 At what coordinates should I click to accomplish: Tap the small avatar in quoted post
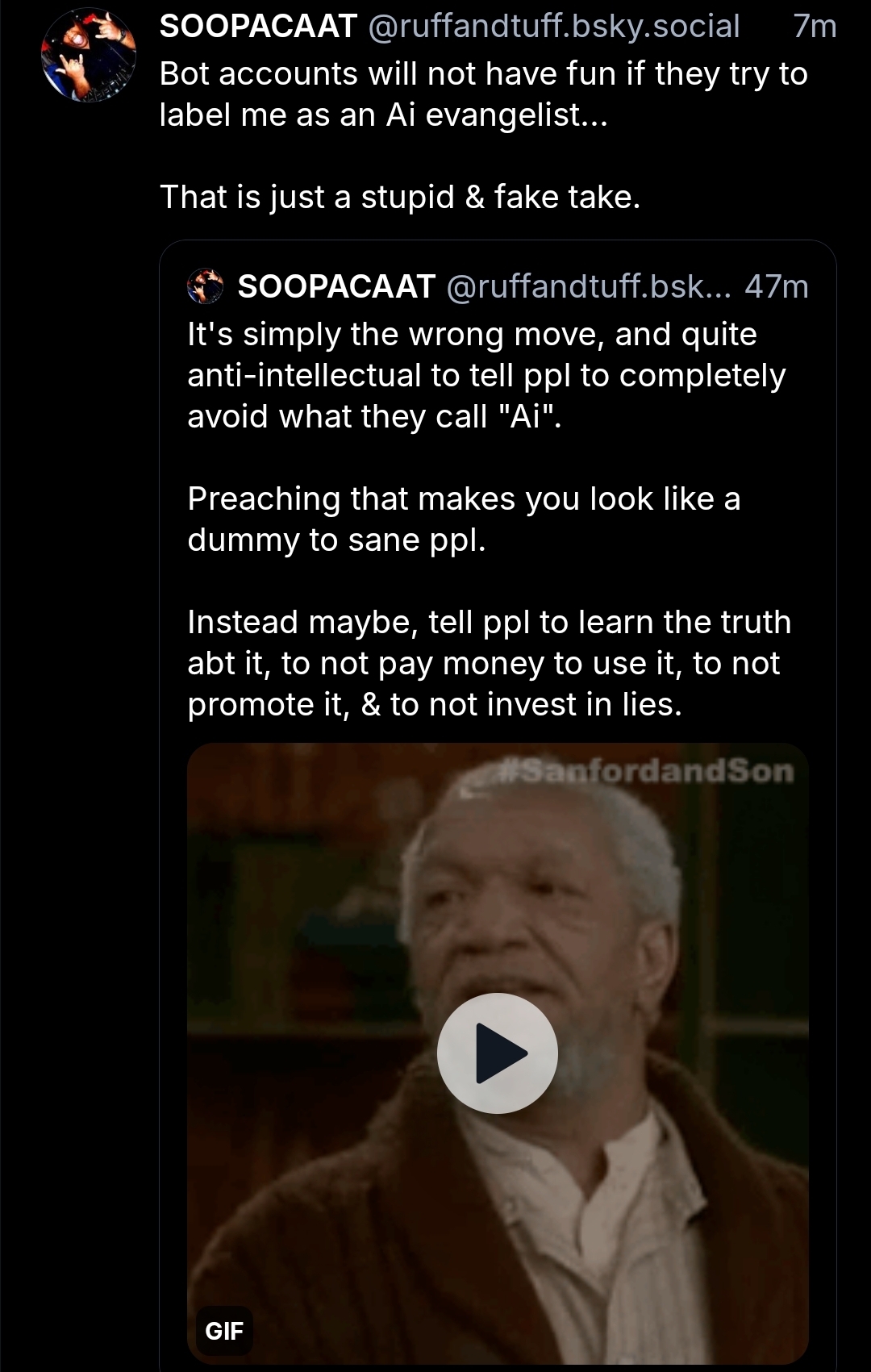coord(205,286)
